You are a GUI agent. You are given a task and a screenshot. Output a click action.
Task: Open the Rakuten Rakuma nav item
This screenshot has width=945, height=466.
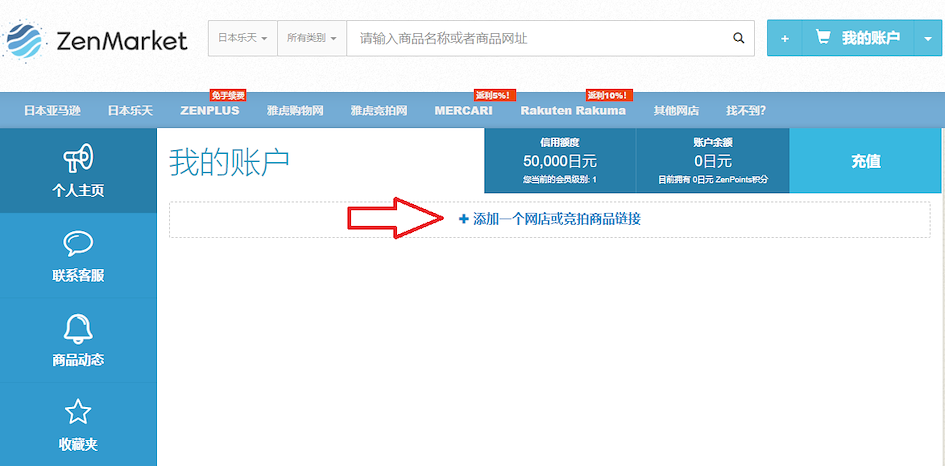573,110
